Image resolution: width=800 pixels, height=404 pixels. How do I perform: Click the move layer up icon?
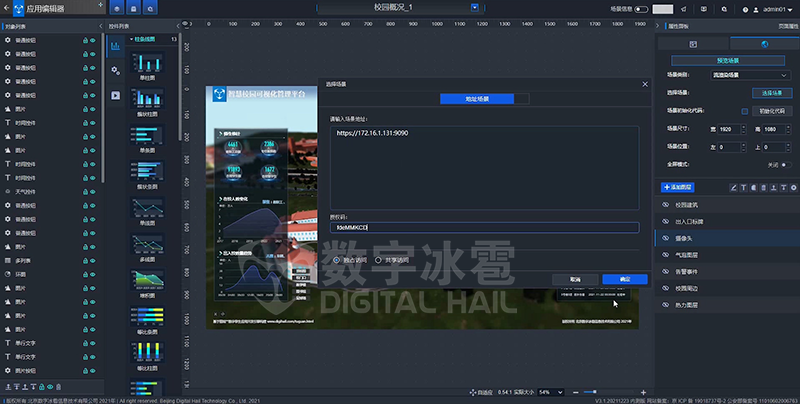coord(773,188)
